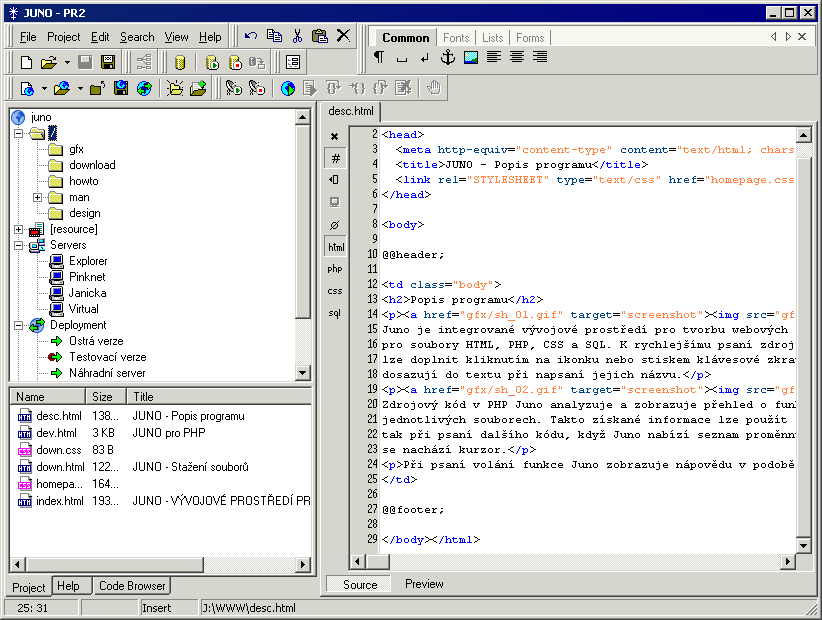
Task: Switch to the Fonts tab
Action: (x=456, y=38)
